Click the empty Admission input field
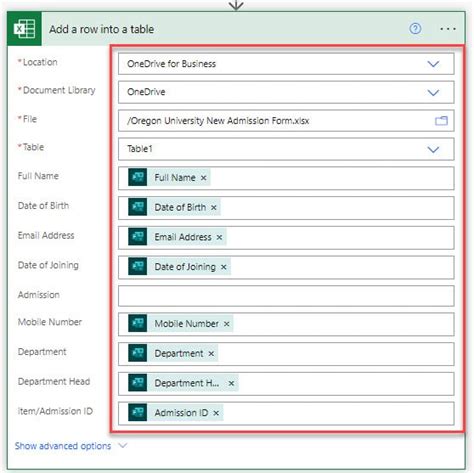 [x=286, y=296]
